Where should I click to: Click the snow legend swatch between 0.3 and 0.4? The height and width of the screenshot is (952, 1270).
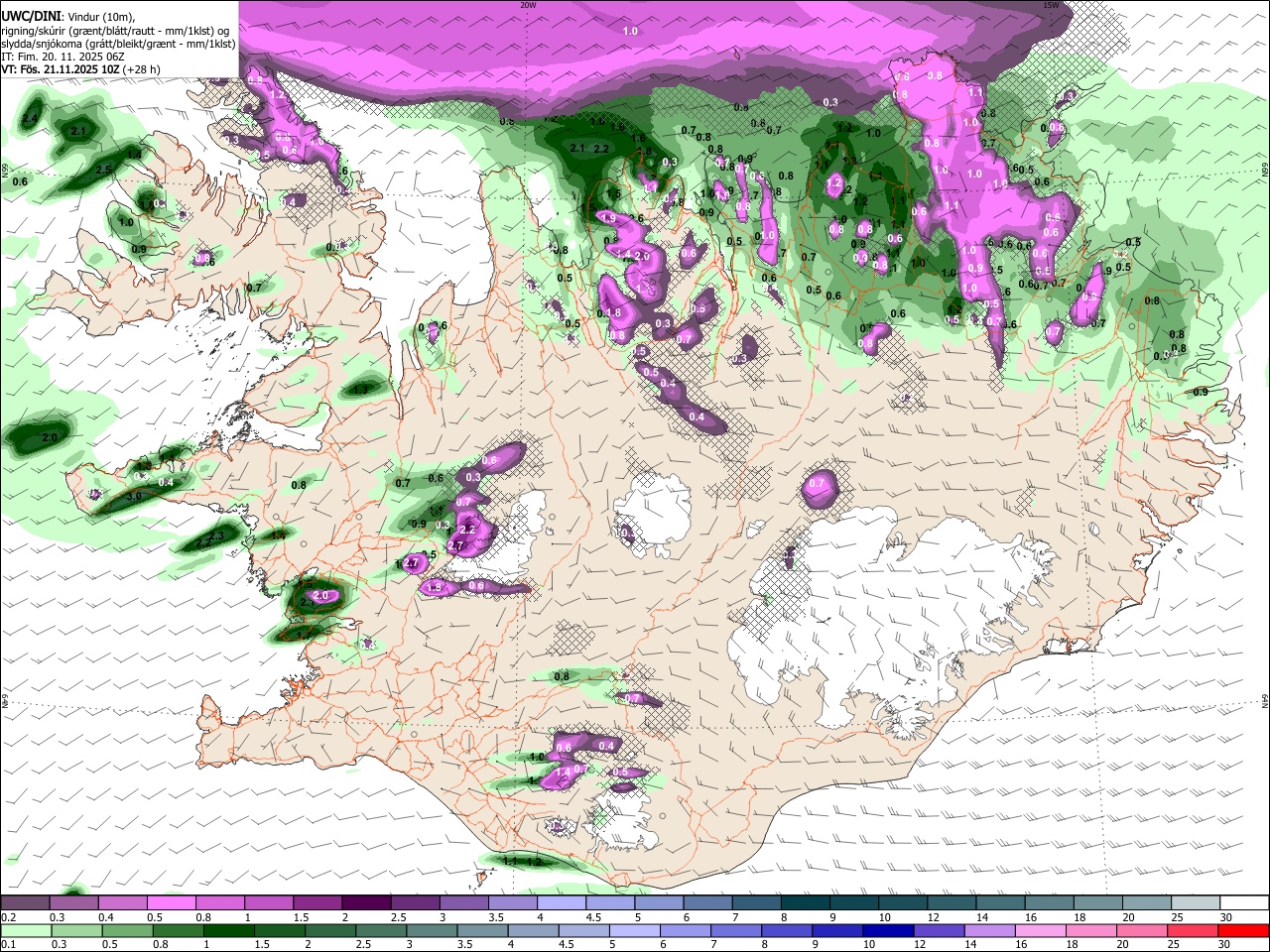click(x=74, y=902)
